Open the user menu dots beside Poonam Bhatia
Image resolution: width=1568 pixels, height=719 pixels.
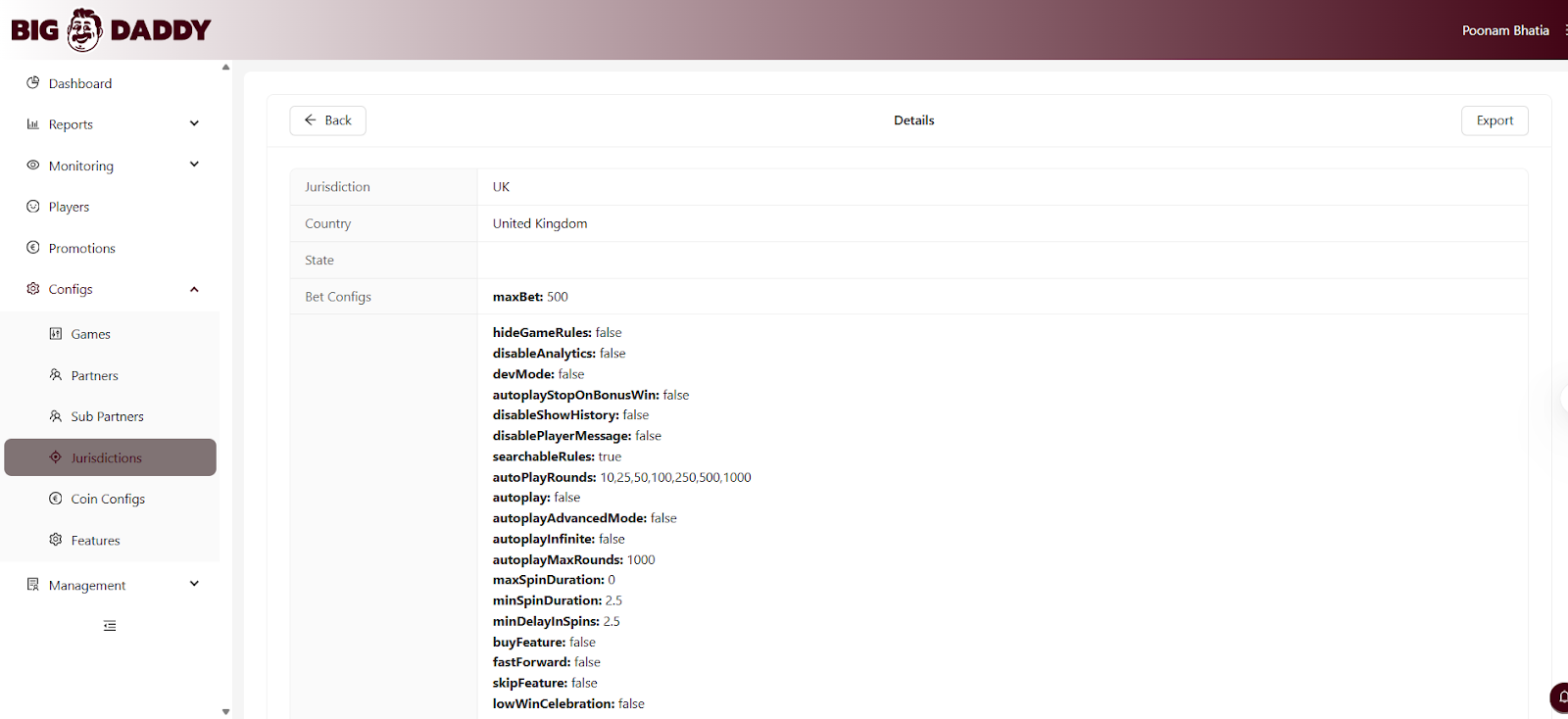coord(1565,30)
